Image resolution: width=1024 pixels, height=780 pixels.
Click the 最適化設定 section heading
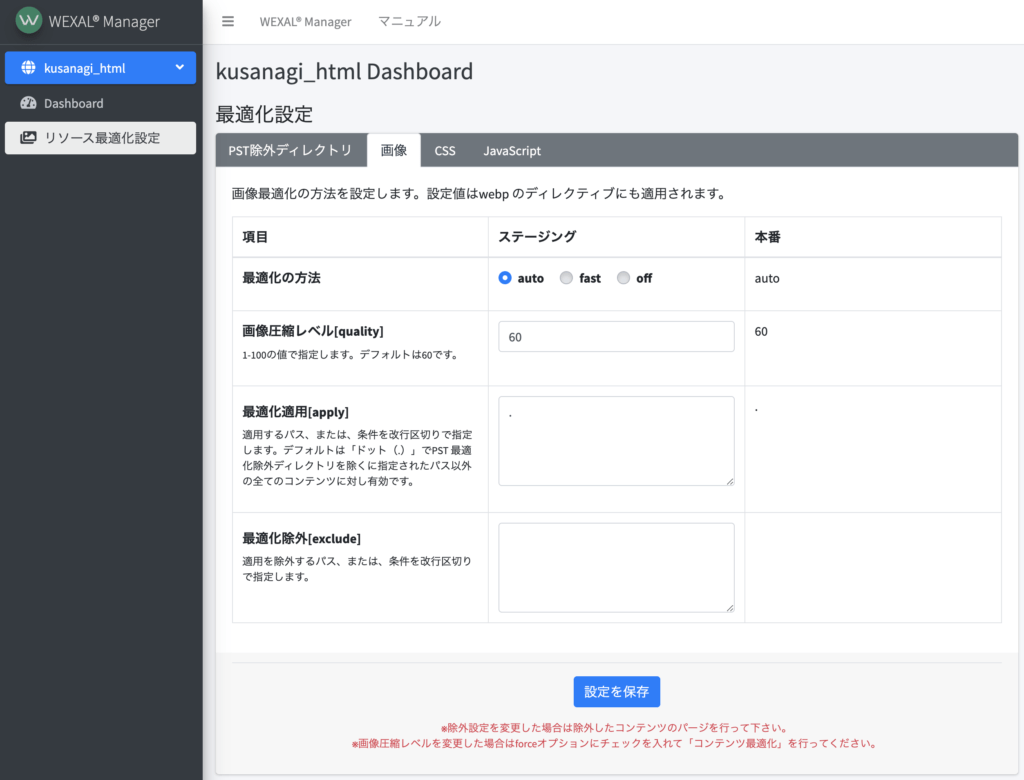click(264, 114)
